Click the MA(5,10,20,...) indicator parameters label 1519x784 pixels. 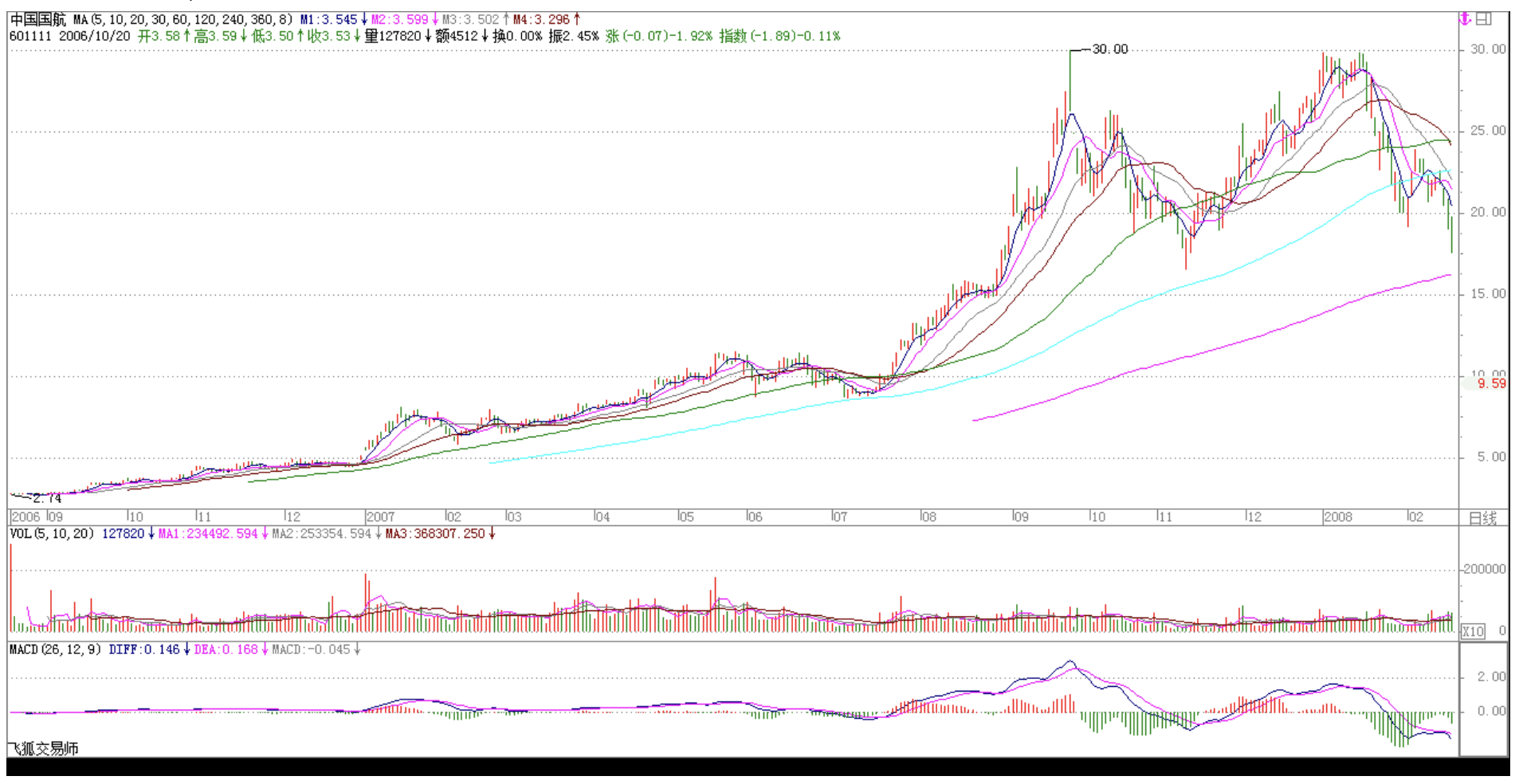tap(183, 19)
